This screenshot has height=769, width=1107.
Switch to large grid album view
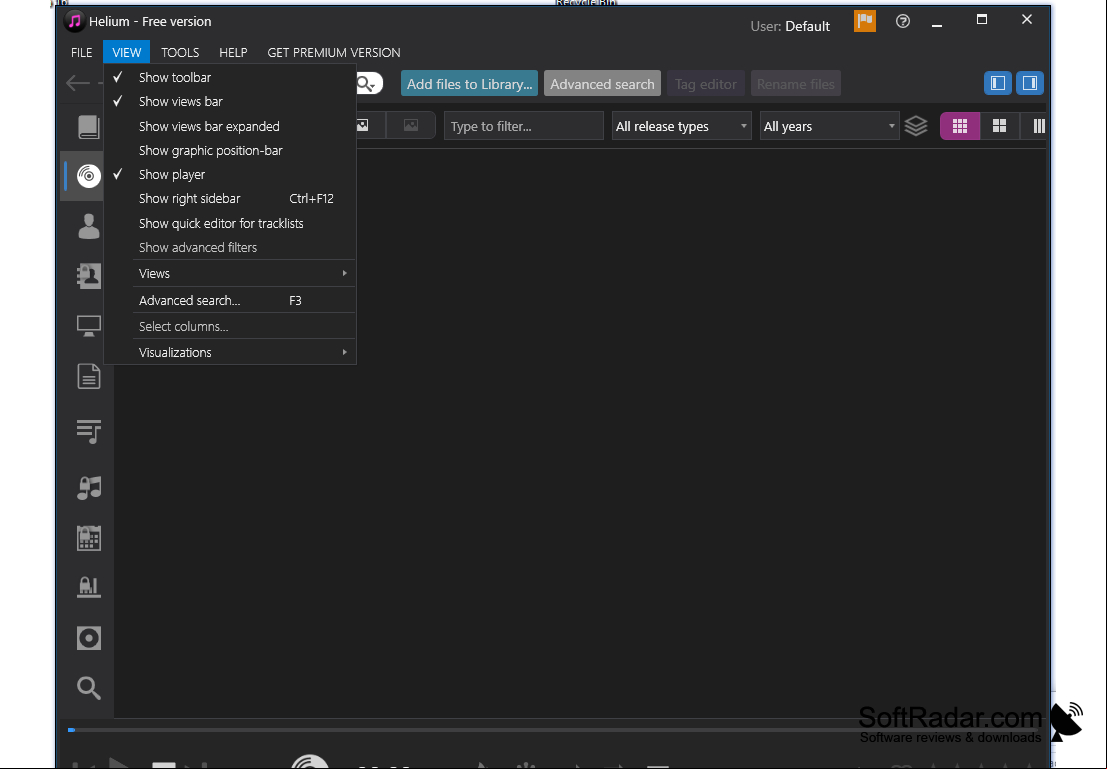(x=999, y=126)
